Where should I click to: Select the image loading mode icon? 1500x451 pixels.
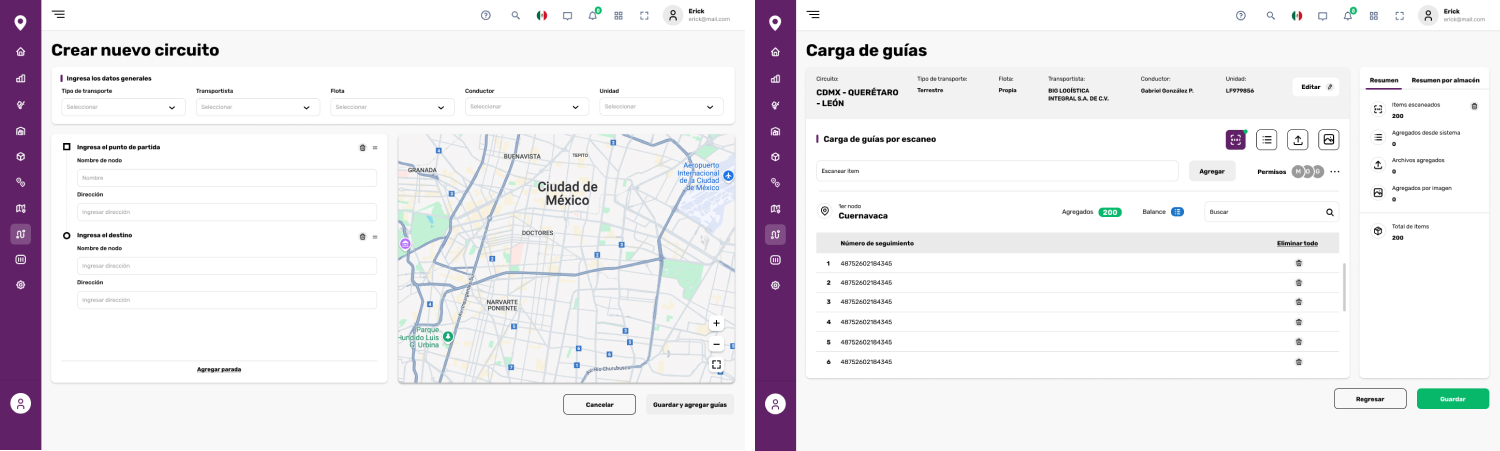(x=1328, y=140)
